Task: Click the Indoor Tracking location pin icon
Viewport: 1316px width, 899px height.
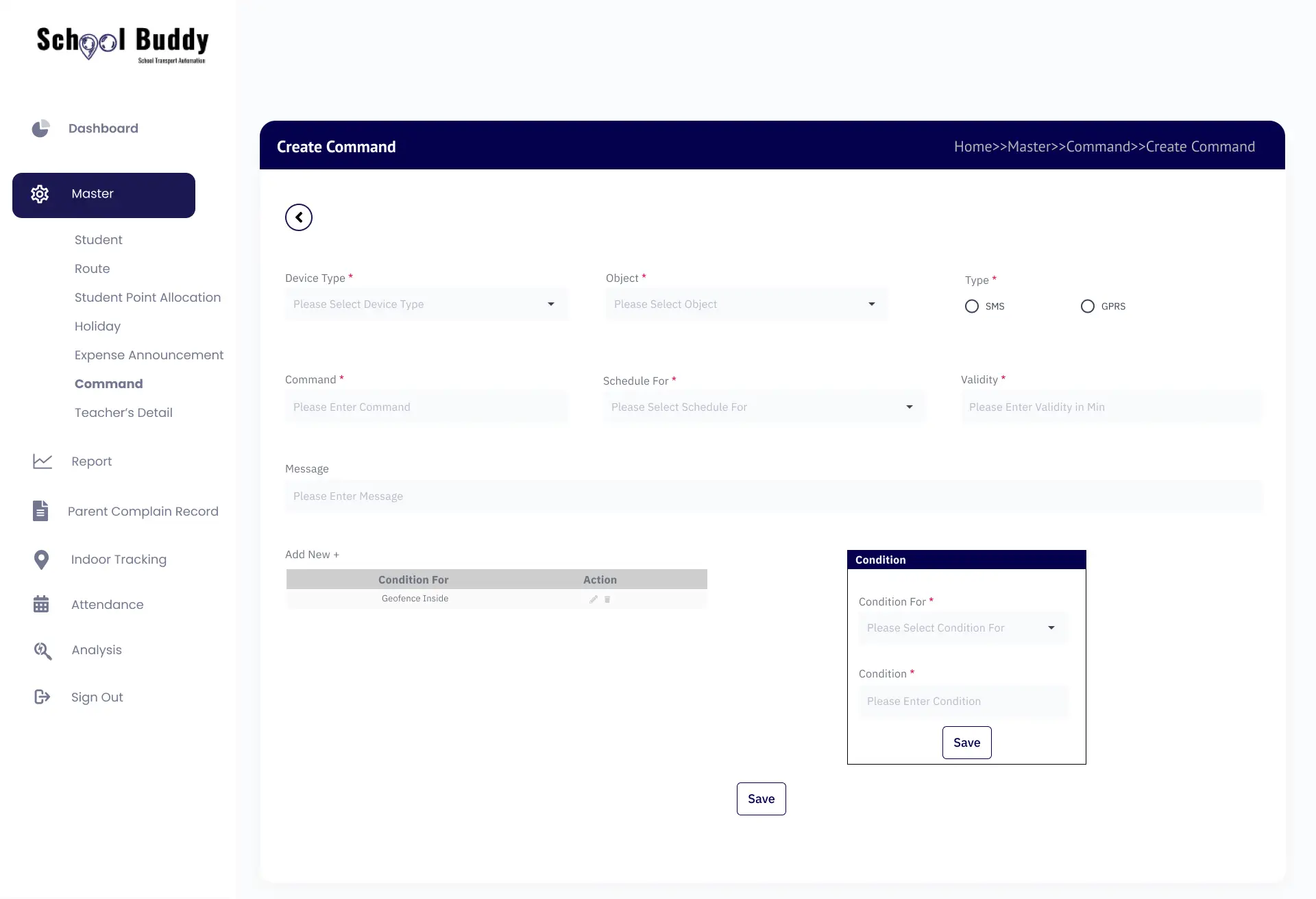Action: pyautogui.click(x=41, y=560)
